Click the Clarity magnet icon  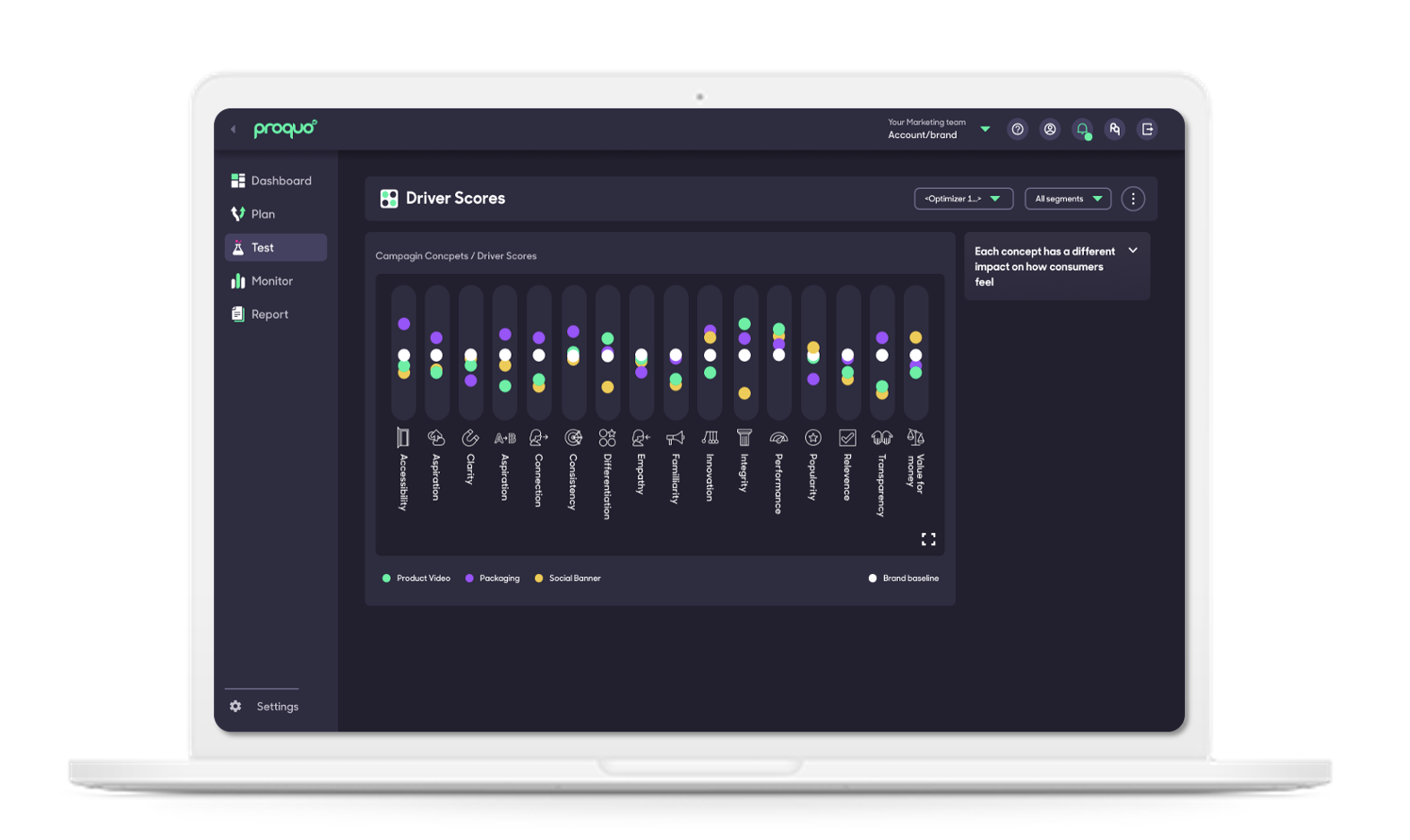click(x=470, y=437)
